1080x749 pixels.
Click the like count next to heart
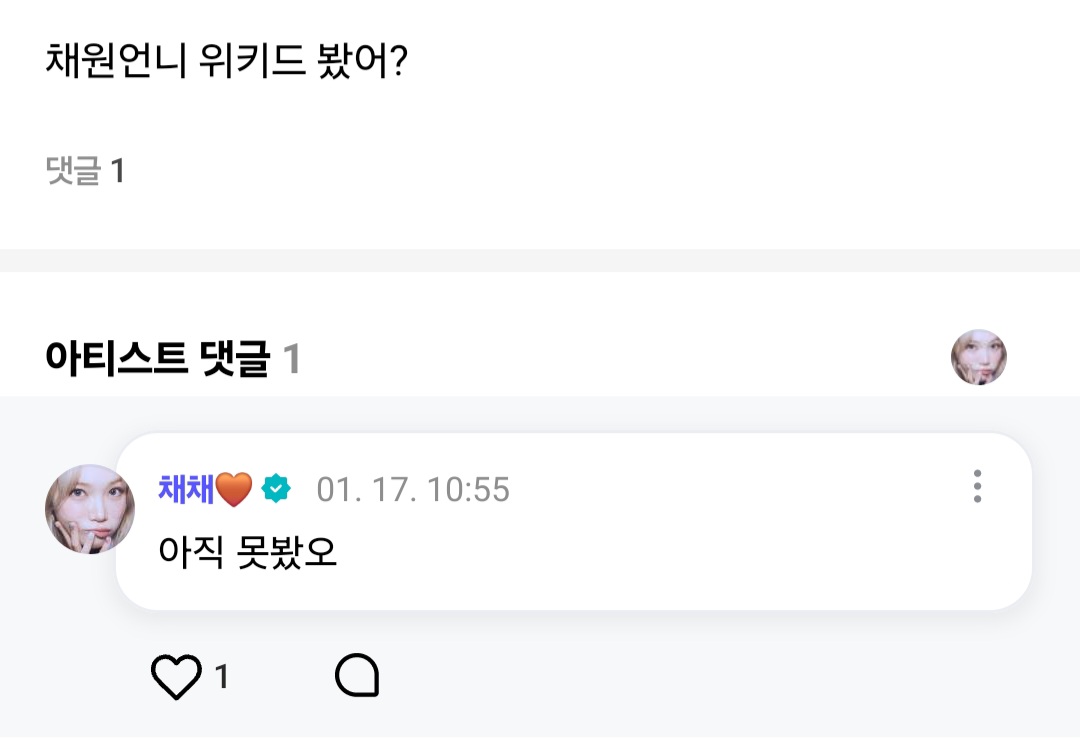pos(222,678)
